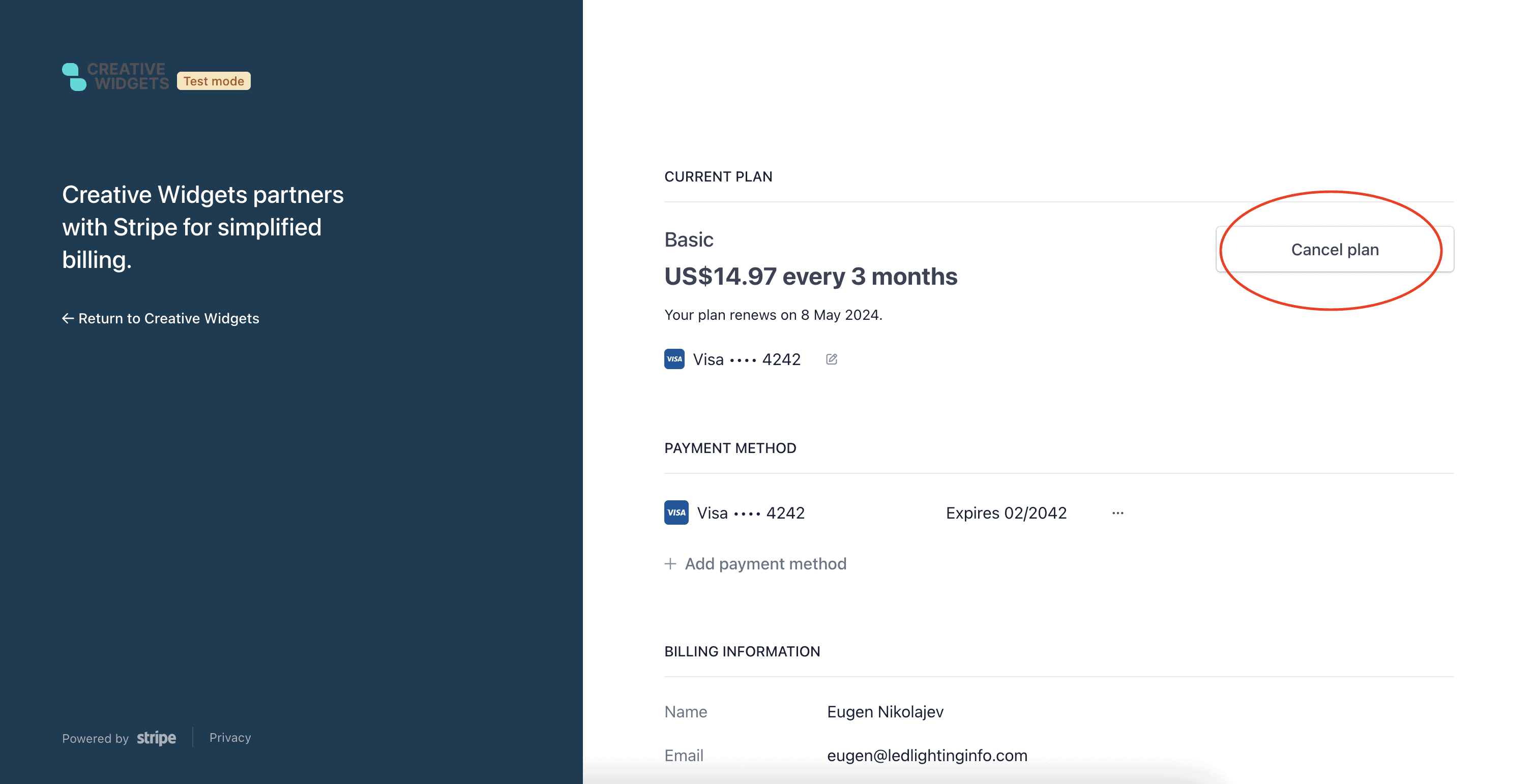The width and height of the screenshot is (1532, 784).
Task: Click 'Expires 02/2042' text
Action: tap(1006, 513)
